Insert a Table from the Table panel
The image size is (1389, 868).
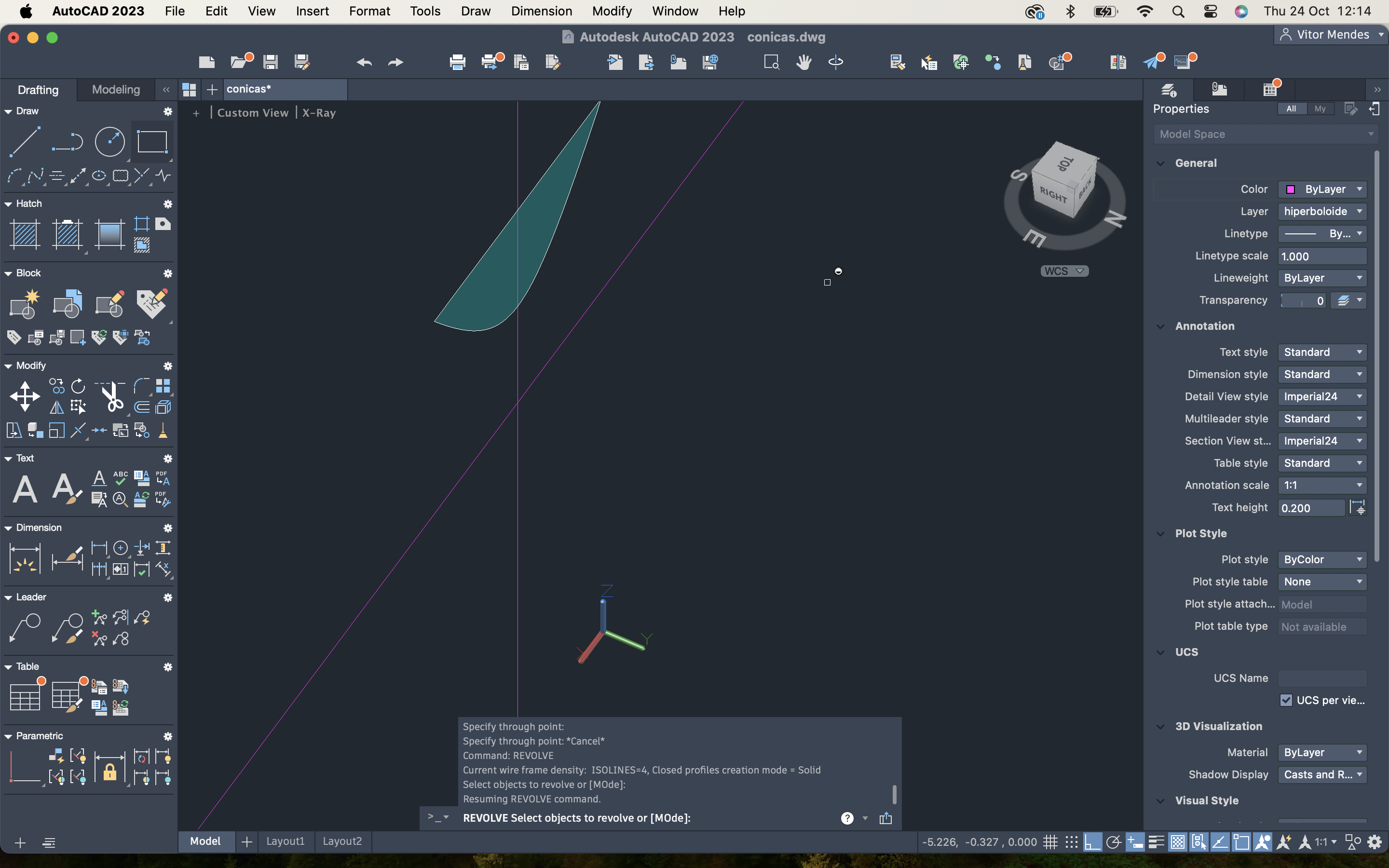(x=25, y=696)
